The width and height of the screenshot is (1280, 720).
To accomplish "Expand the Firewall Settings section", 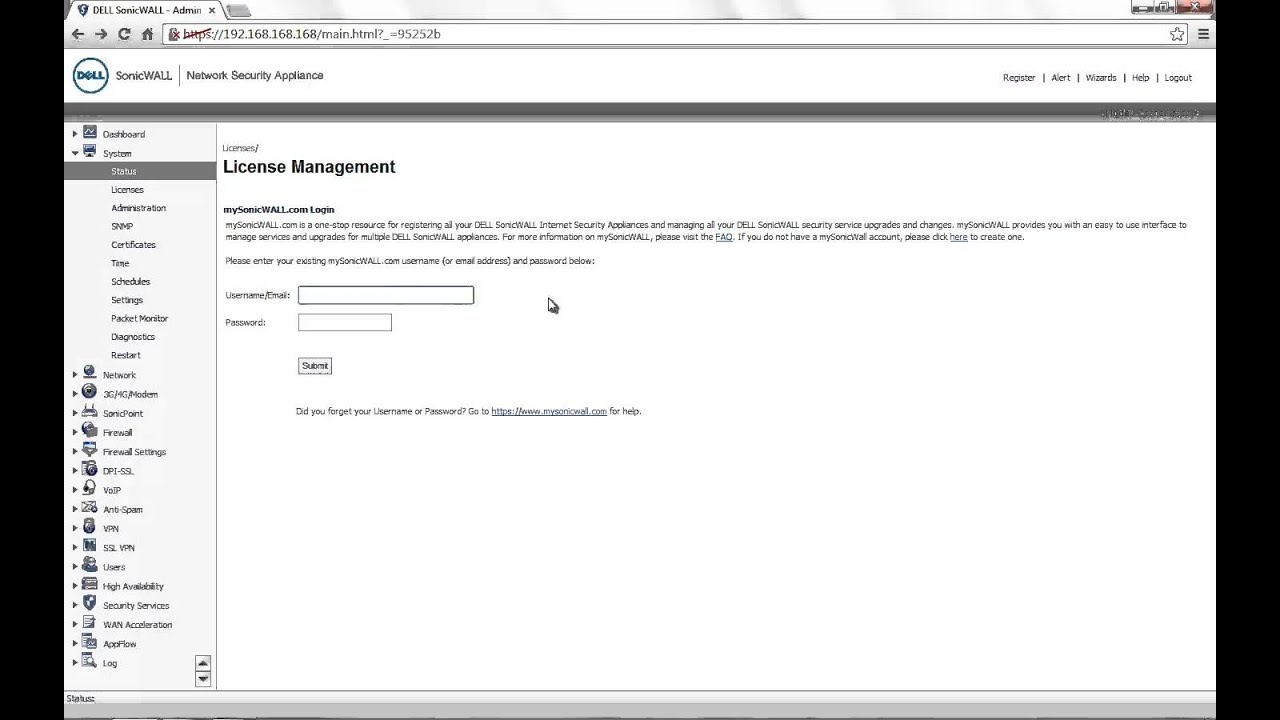I will pyautogui.click(x=75, y=451).
